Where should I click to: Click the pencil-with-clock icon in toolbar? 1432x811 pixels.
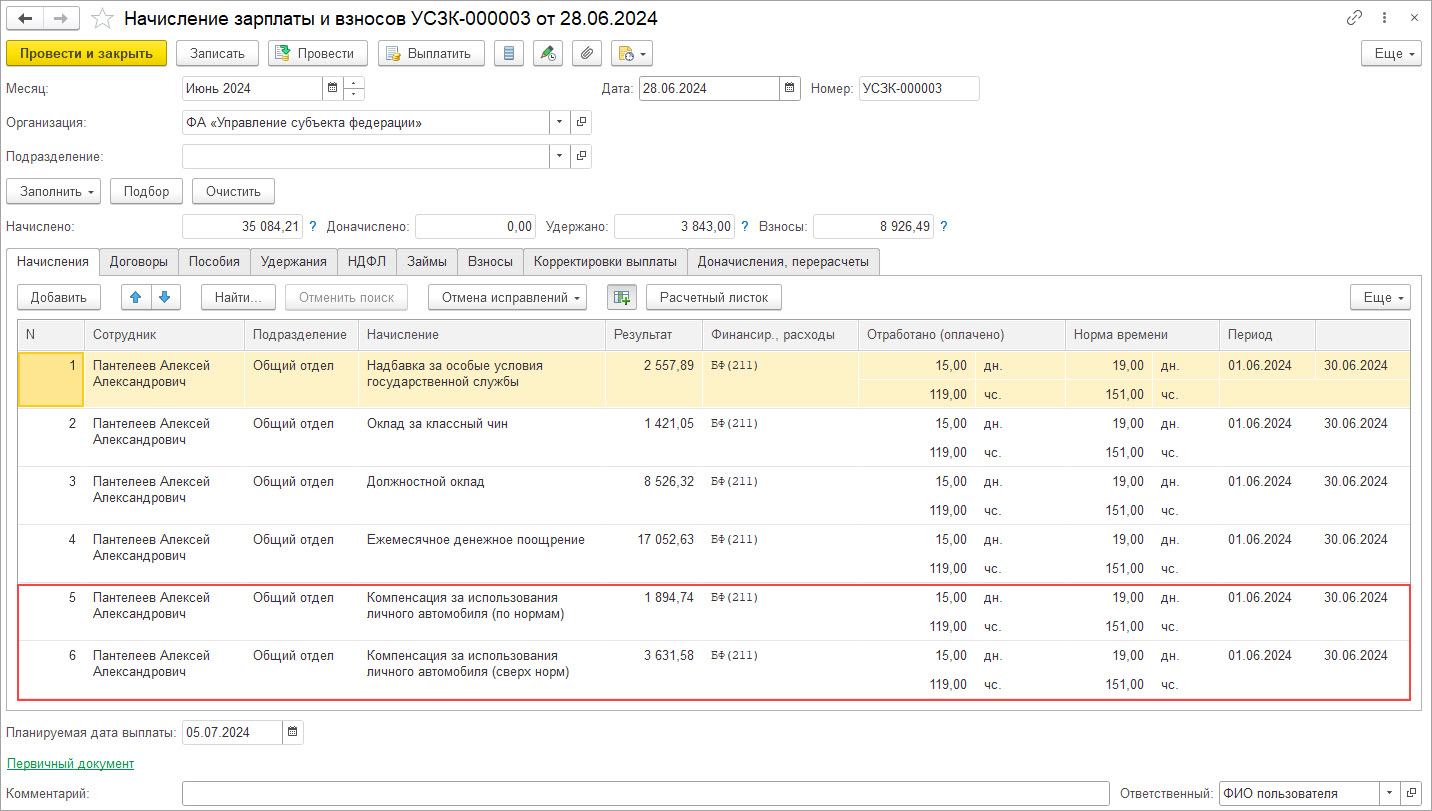tap(548, 53)
